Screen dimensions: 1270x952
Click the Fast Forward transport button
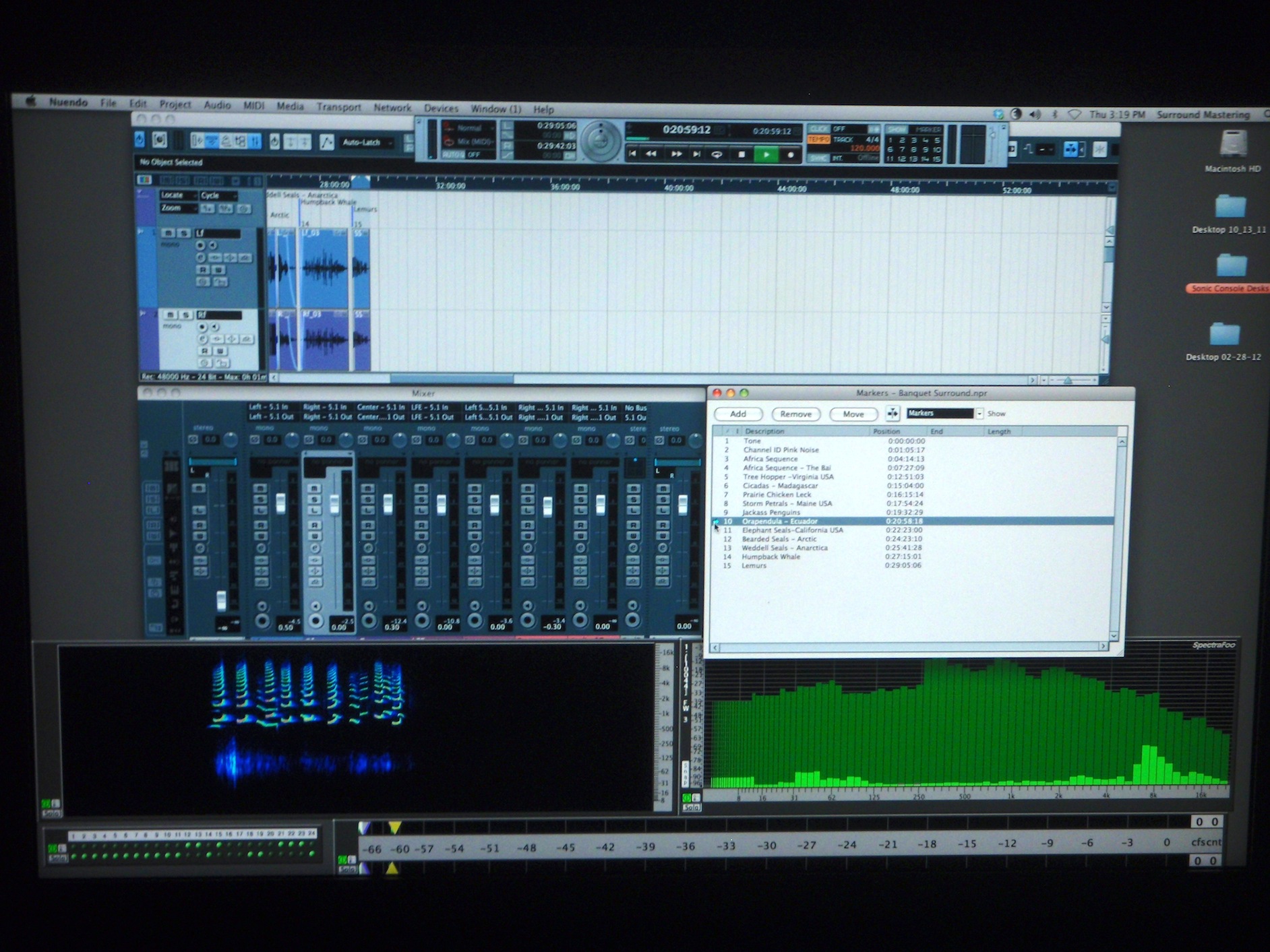(x=675, y=154)
